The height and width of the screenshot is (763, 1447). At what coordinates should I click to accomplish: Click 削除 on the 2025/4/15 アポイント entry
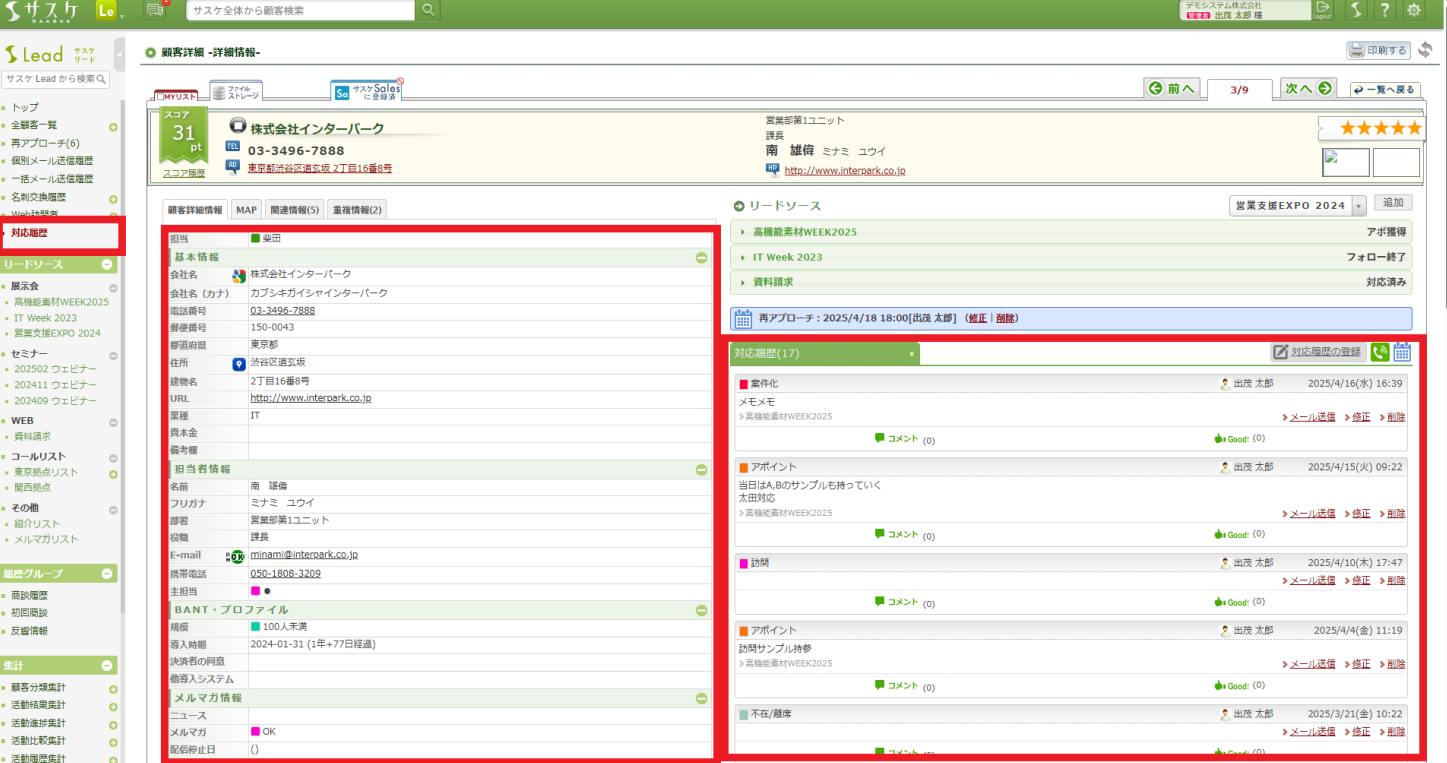click(x=1396, y=513)
